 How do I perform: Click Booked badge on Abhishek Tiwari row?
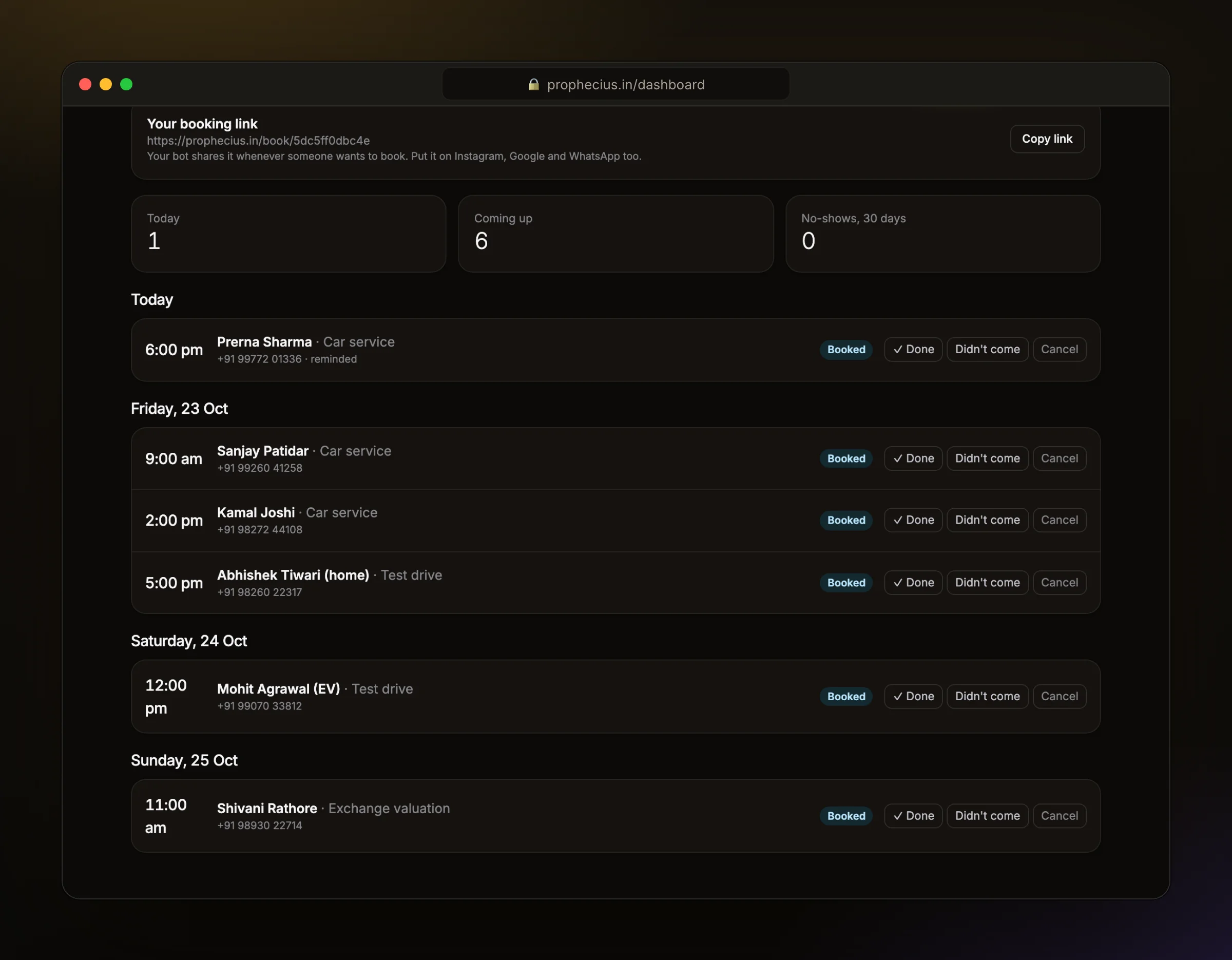pyautogui.click(x=846, y=583)
